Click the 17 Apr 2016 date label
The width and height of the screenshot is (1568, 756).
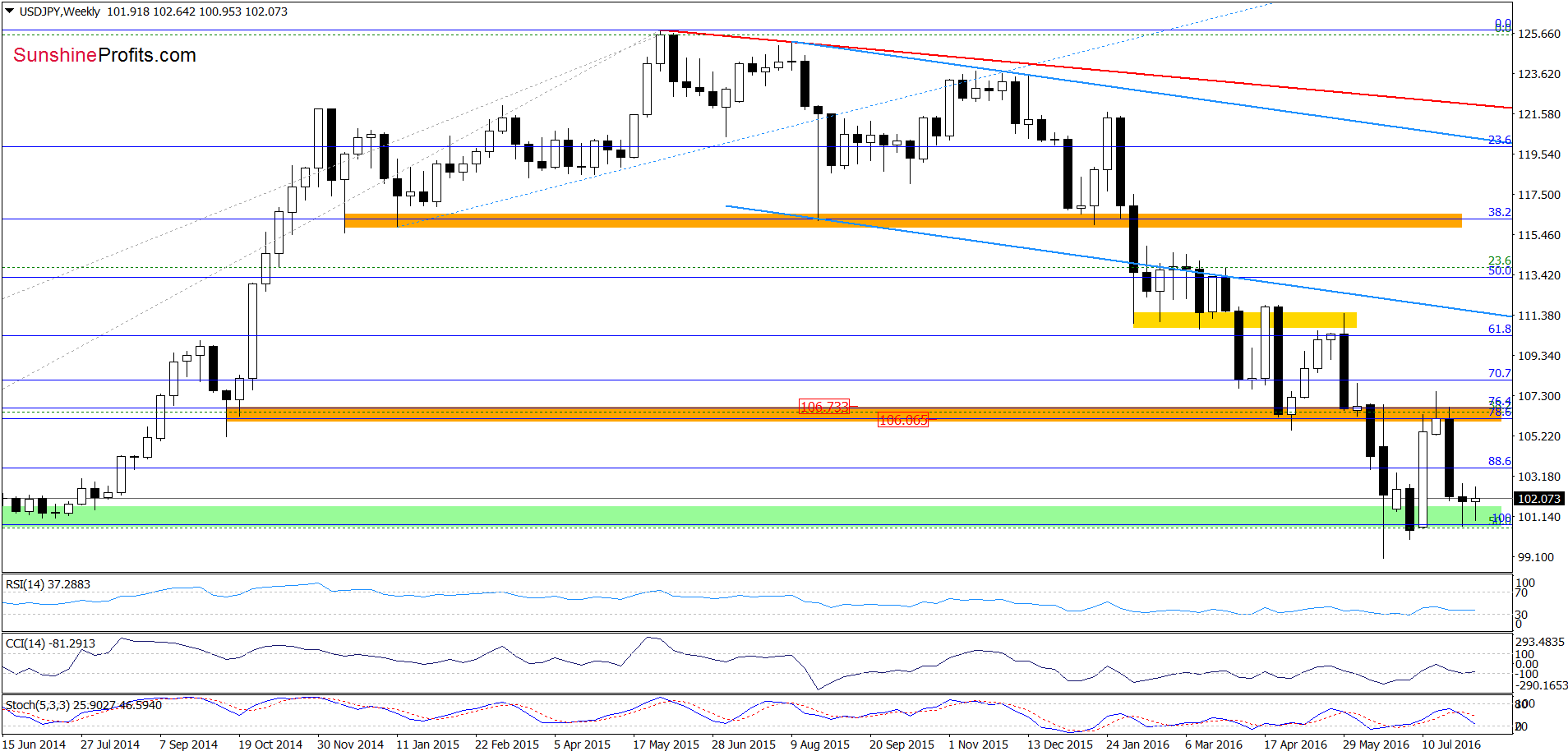tap(1295, 744)
